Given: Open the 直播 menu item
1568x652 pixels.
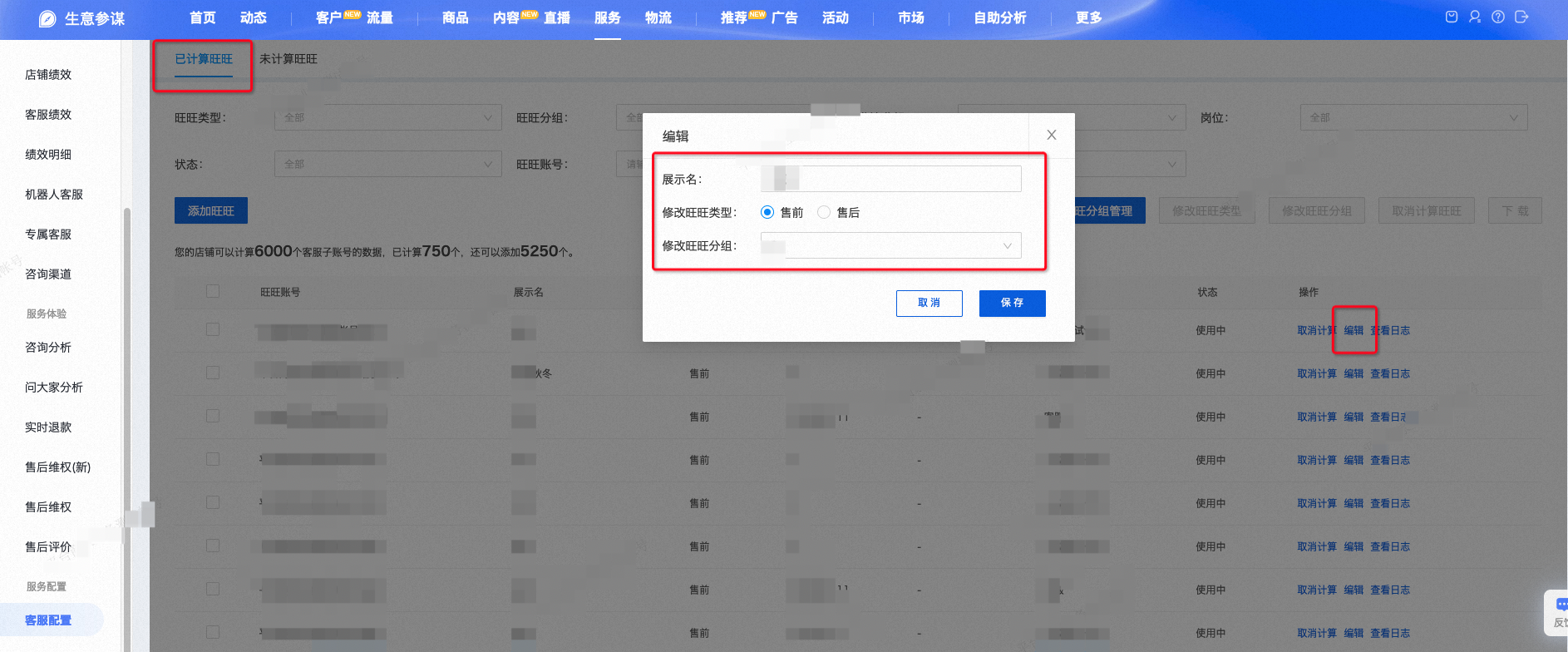Looking at the screenshot, I should (557, 17).
